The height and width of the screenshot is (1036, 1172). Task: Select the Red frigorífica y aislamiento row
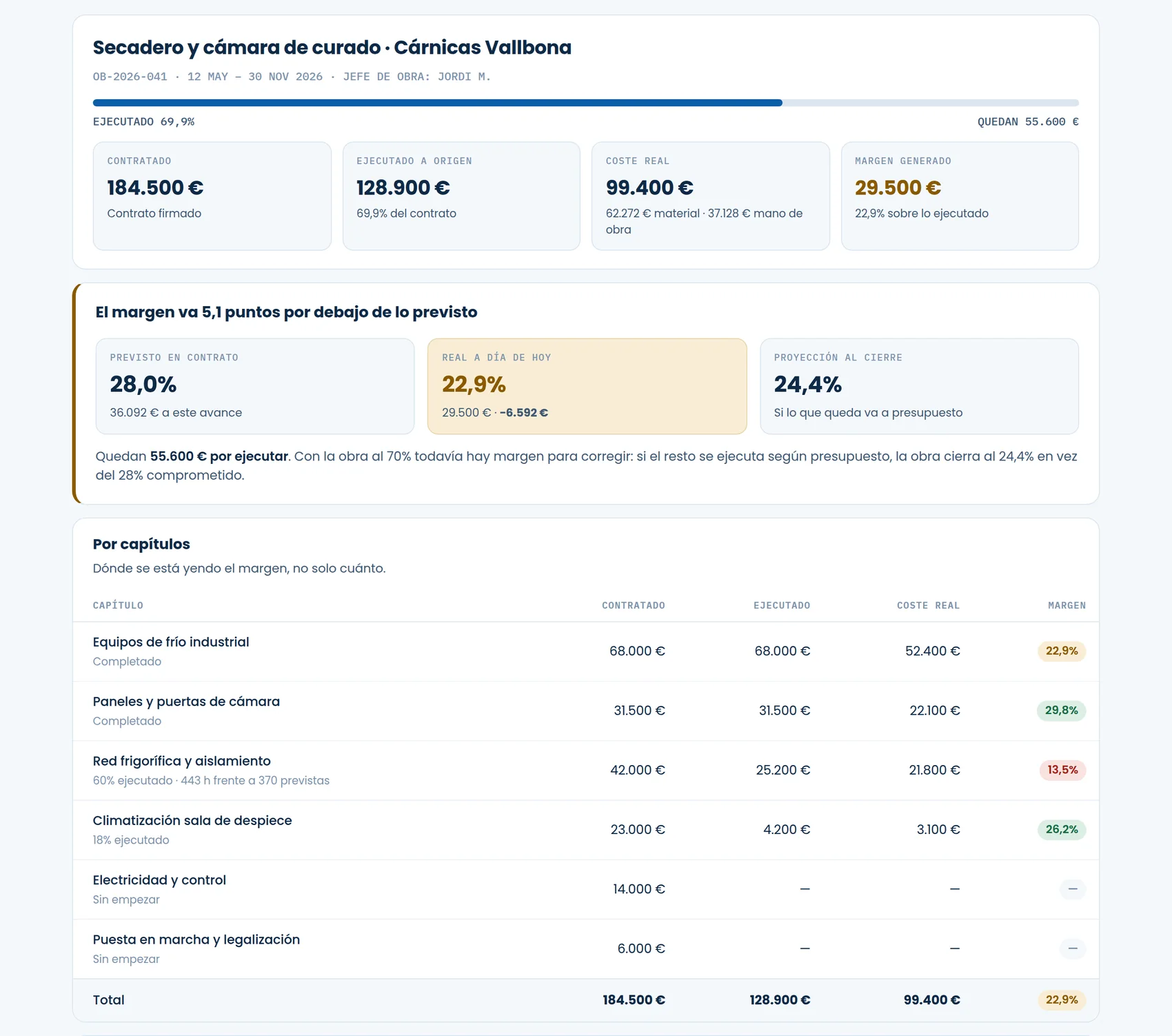pyautogui.click(x=586, y=770)
